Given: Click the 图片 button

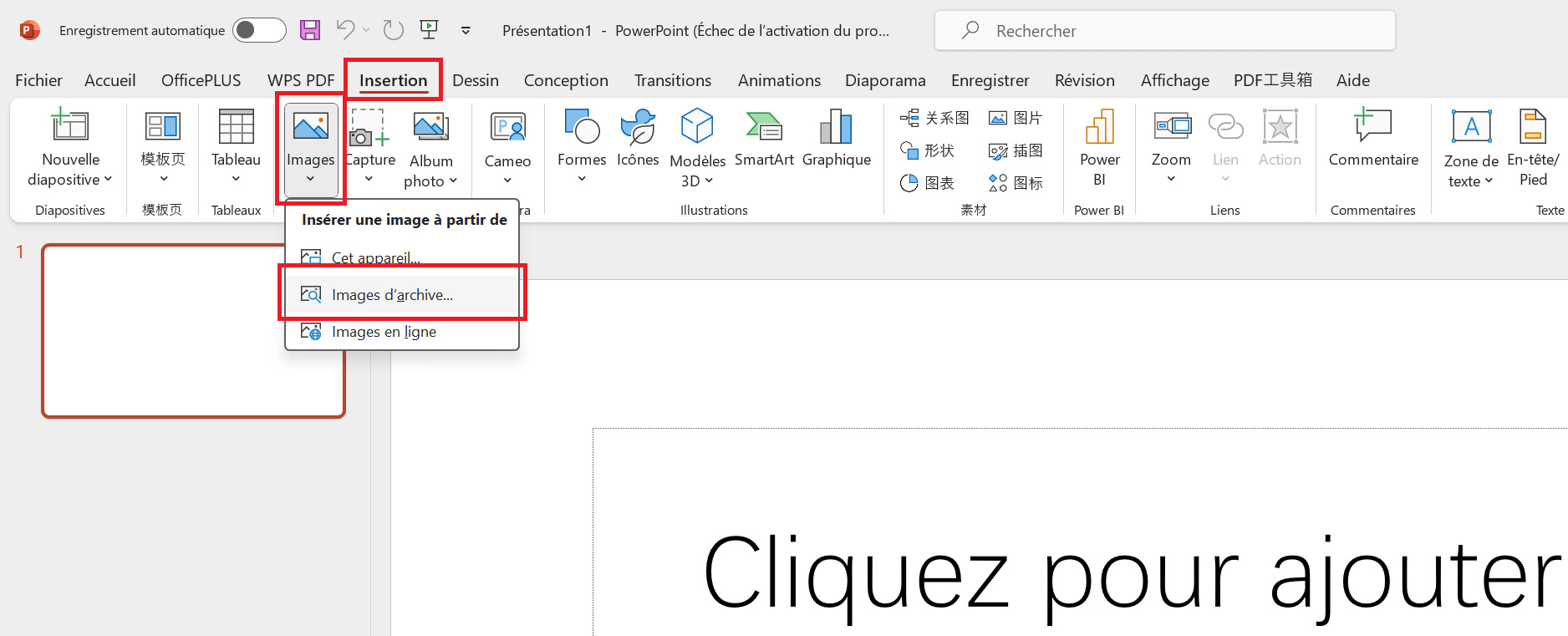Looking at the screenshot, I should pyautogui.click(x=1016, y=118).
